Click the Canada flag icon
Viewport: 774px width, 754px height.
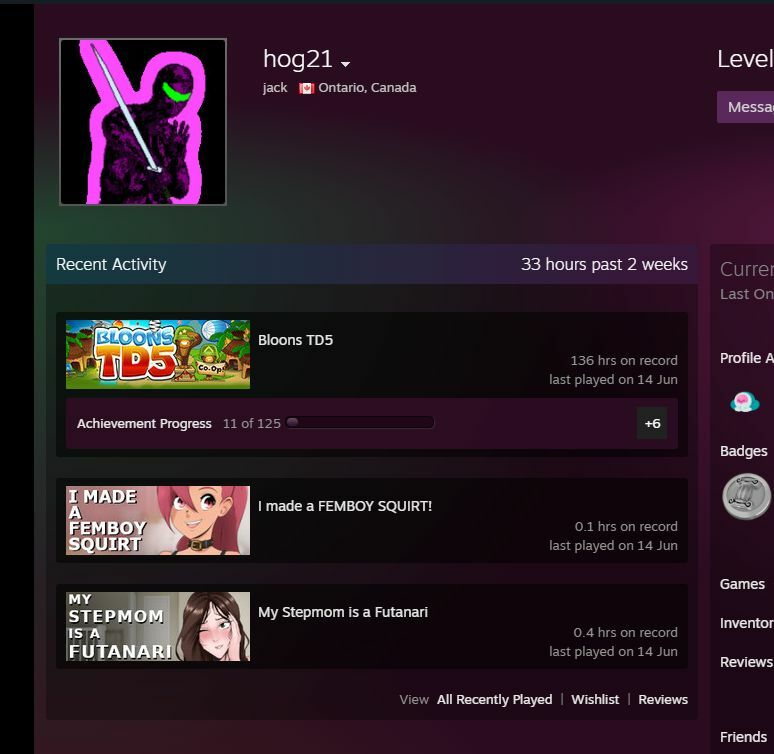click(307, 88)
